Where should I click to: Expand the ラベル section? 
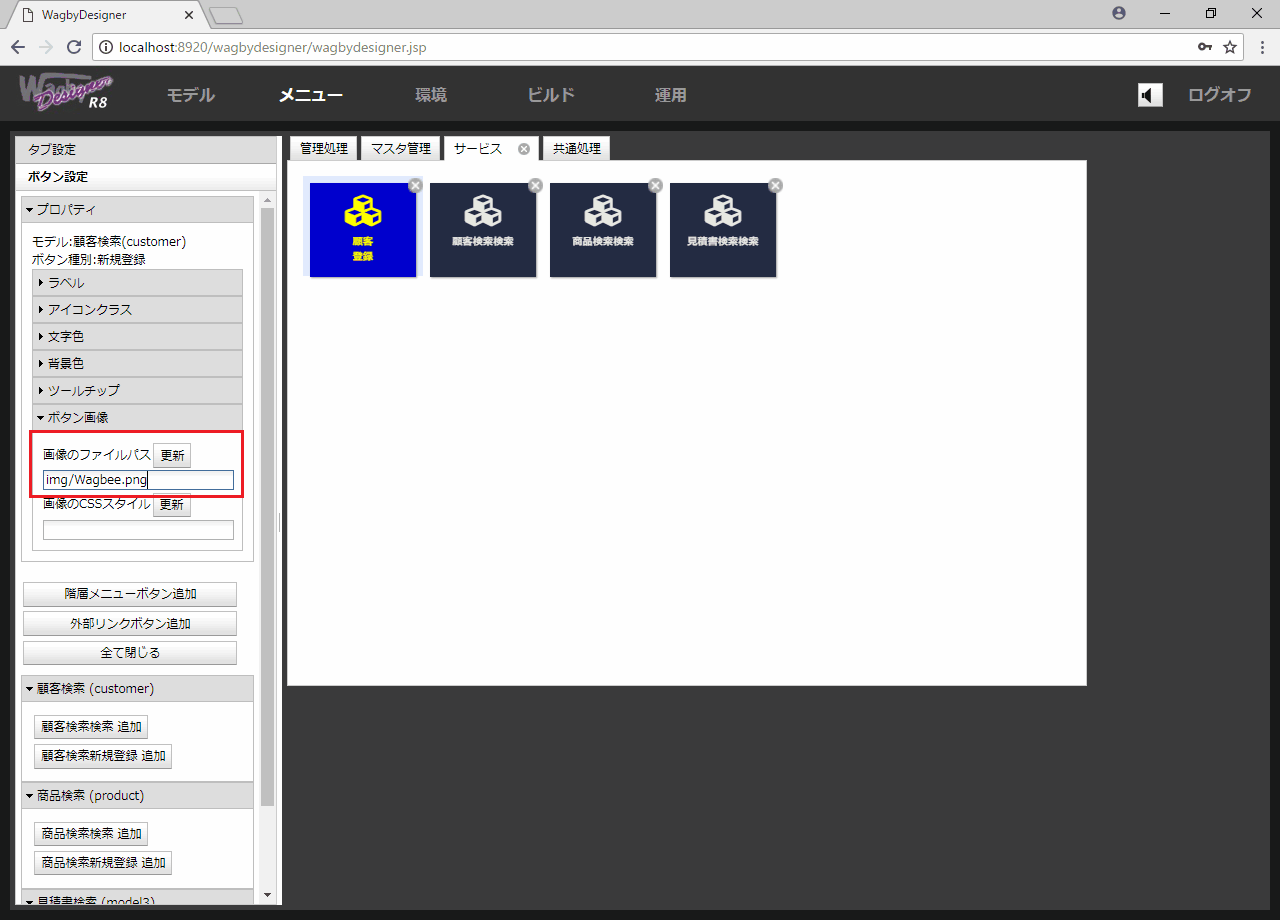[x=137, y=283]
